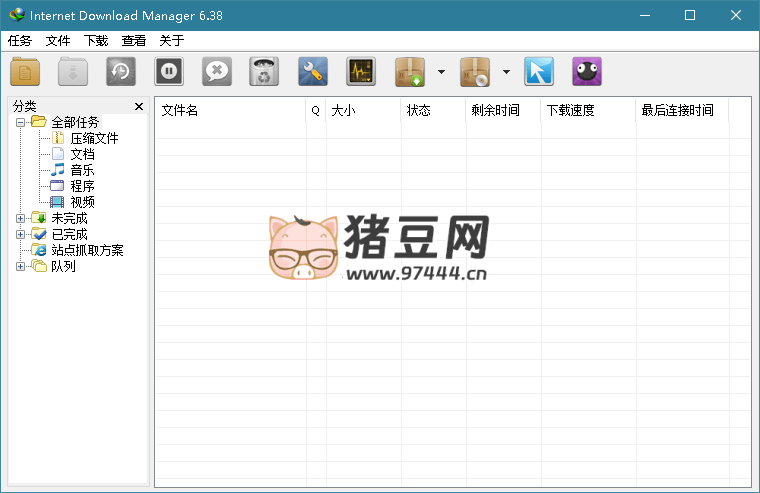
Task: Open dropdown arrow beside the disc box icon
Action: click(x=506, y=72)
